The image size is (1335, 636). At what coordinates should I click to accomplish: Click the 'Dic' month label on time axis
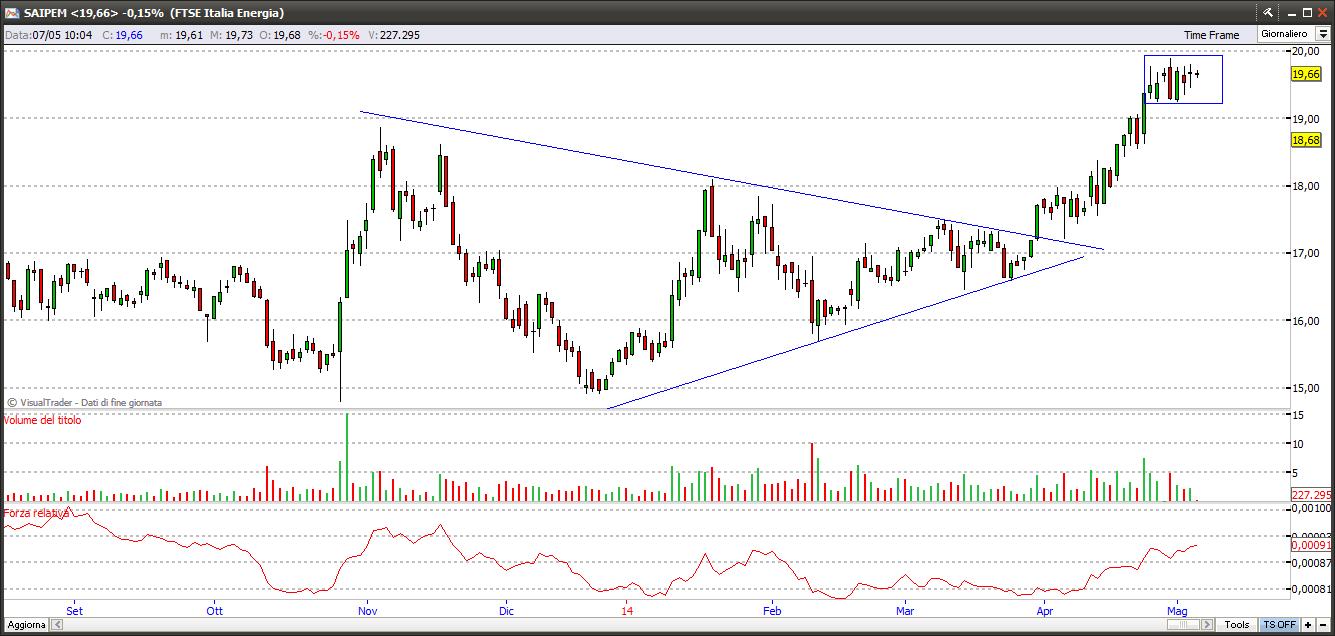point(506,609)
